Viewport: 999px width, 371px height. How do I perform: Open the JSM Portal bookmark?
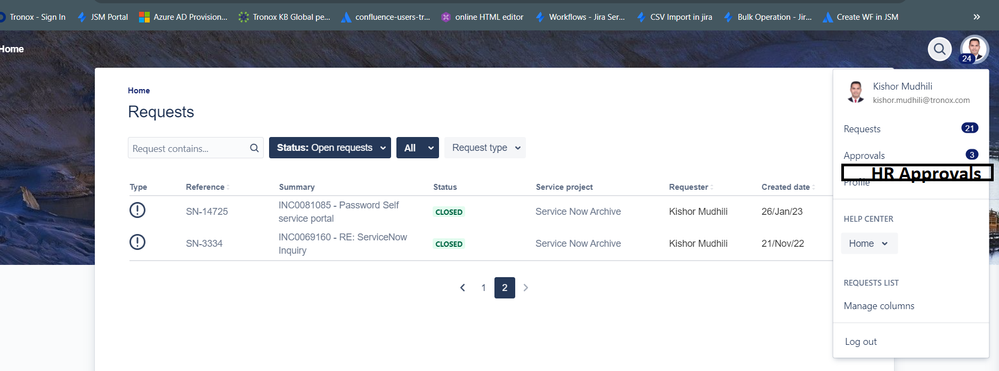102,17
